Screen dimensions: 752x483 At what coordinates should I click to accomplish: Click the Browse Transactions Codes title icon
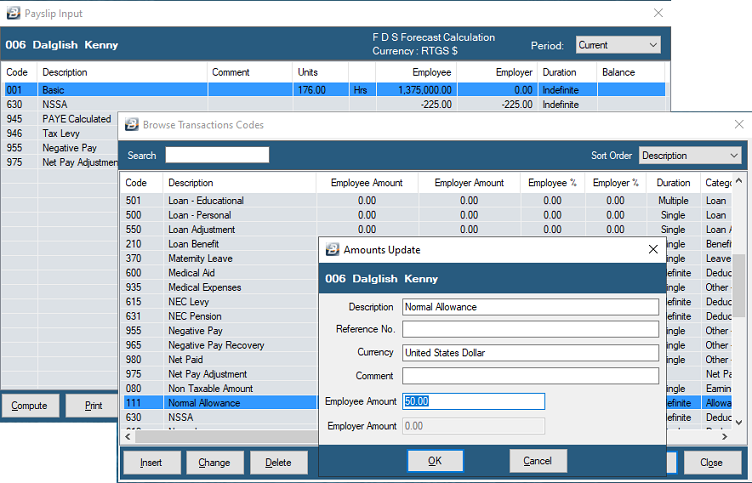coord(131,125)
